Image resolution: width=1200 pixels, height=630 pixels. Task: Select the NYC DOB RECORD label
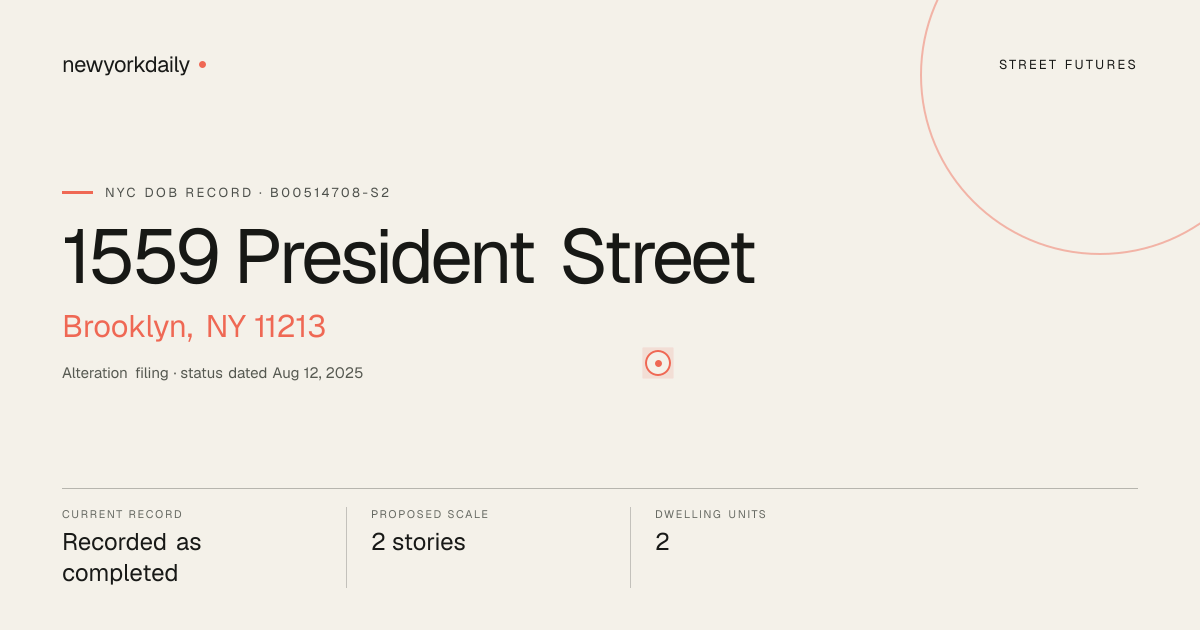coord(179,192)
